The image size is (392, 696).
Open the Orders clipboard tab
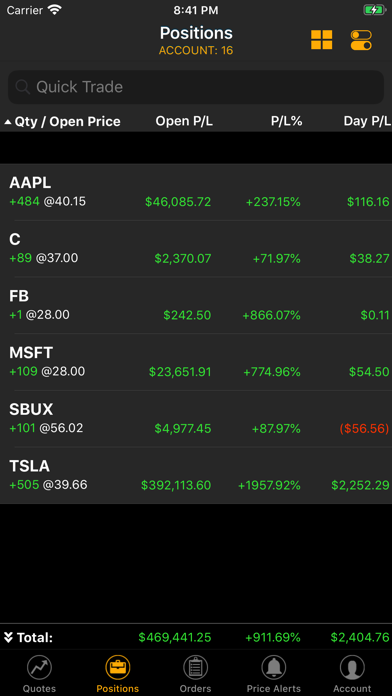195,674
